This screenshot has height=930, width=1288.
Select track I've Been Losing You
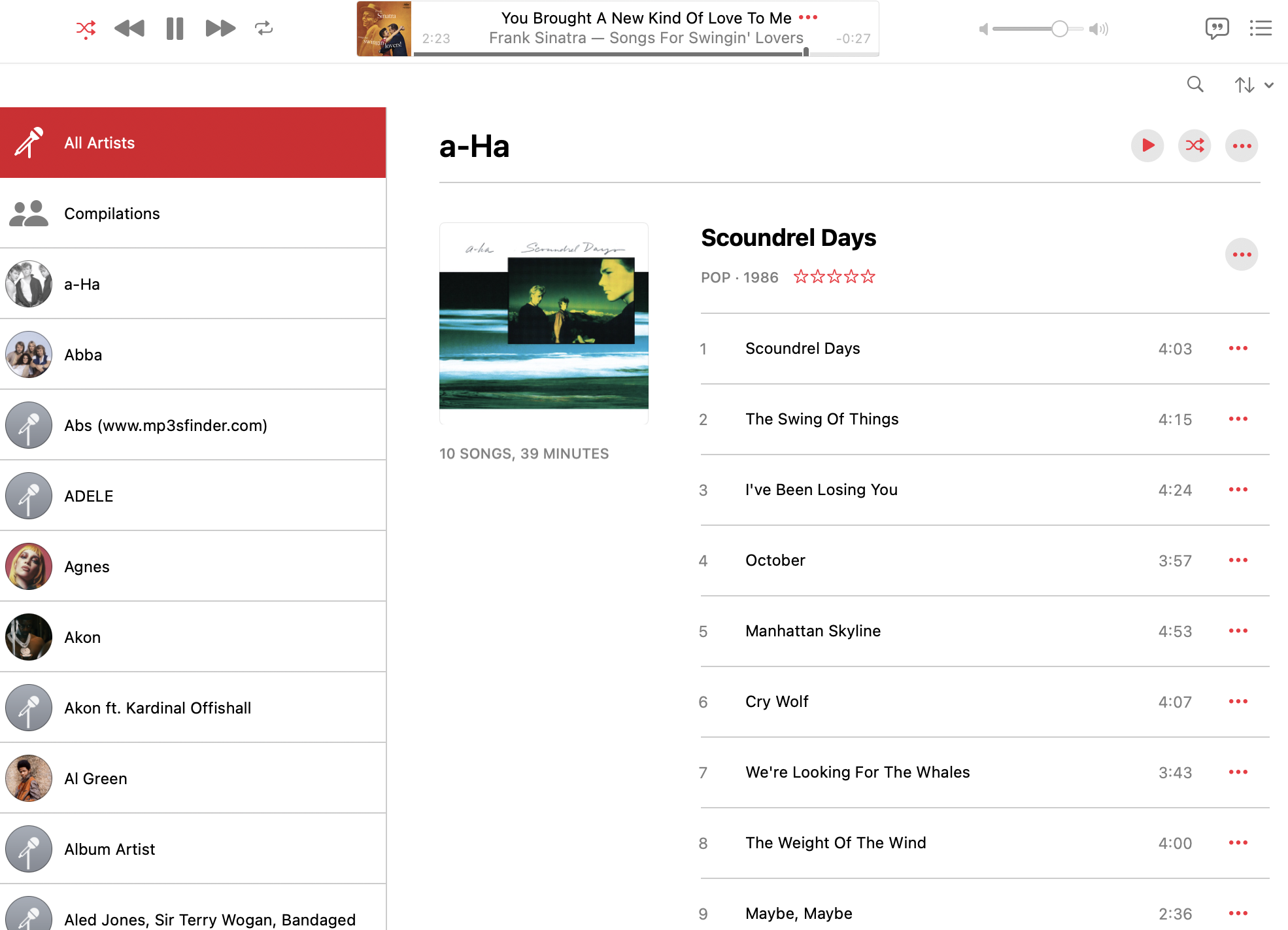tap(985, 490)
